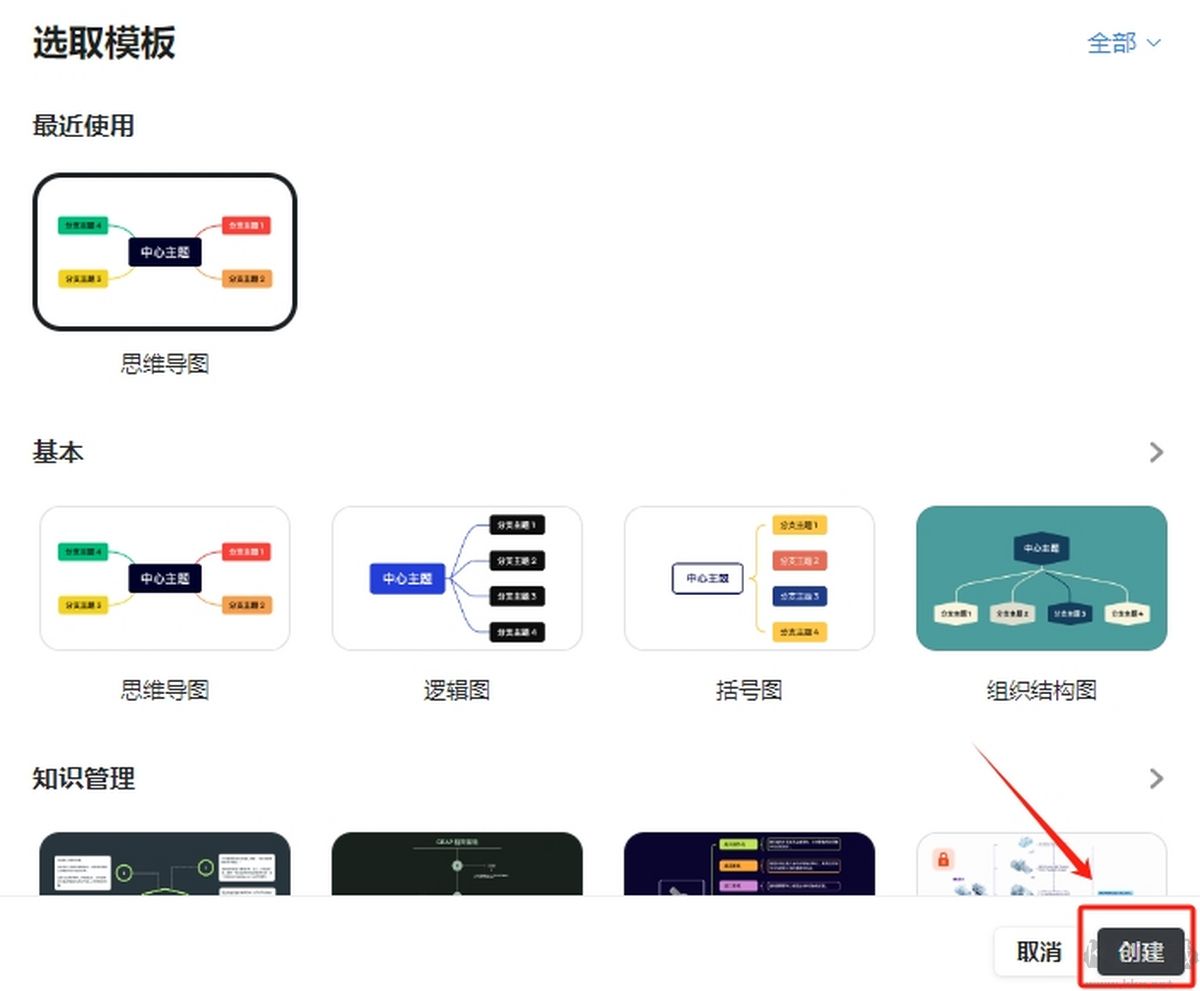The height and width of the screenshot is (991, 1200).
Task: Select the white knowledge template with lock icon
Action: tap(1041, 863)
